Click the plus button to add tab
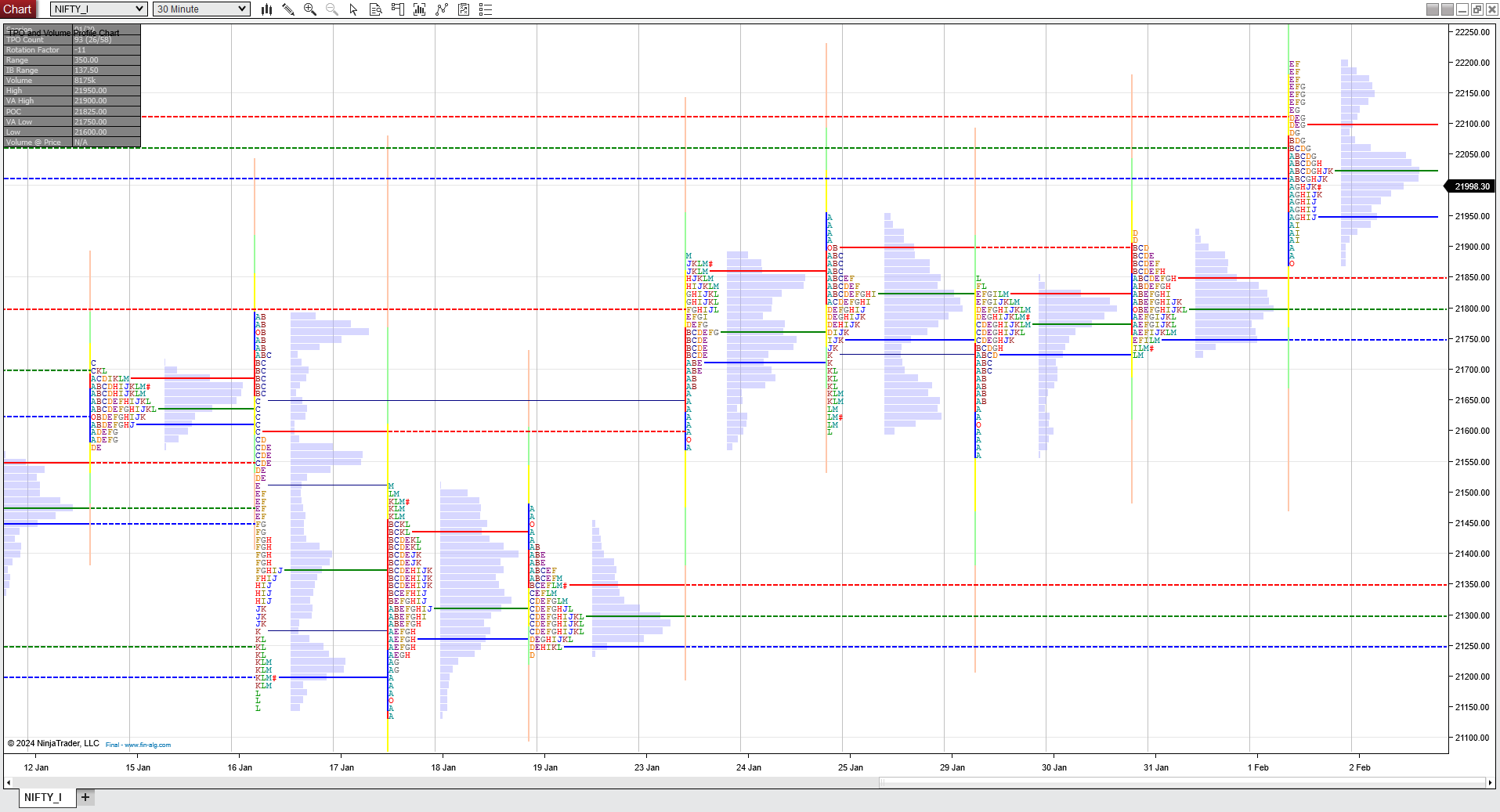The height and width of the screenshot is (812, 1500). [x=85, y=797]
